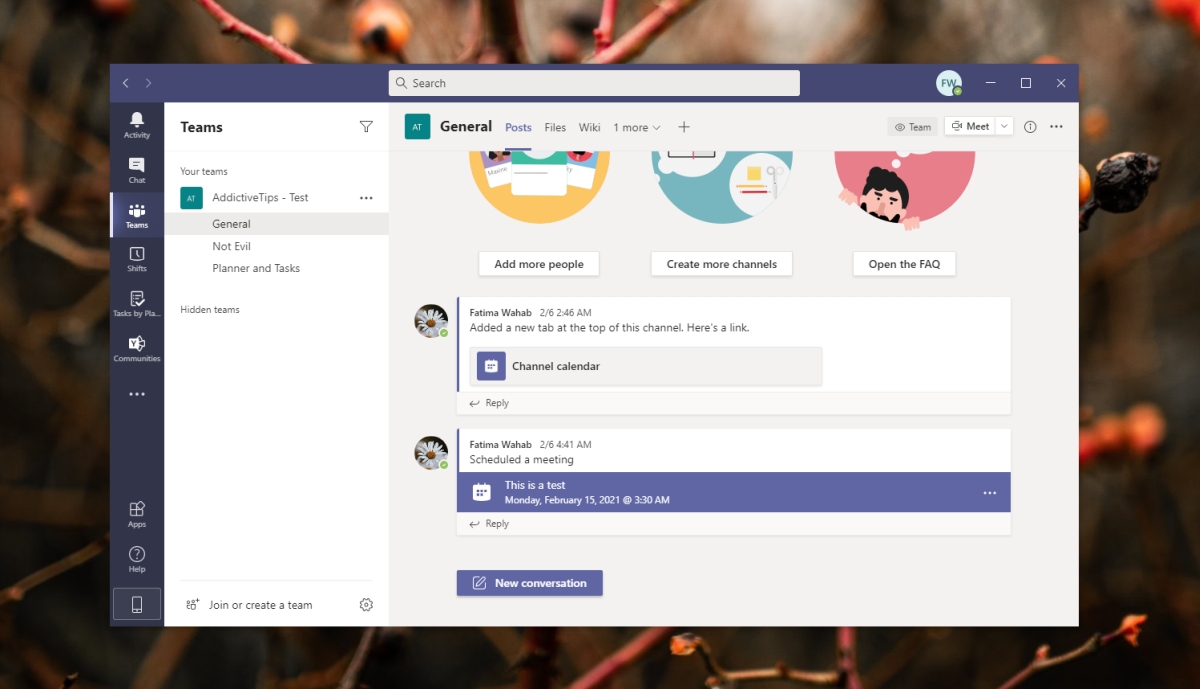Select the General channel
Screen dimensions: 1200x689
point(277,224)
